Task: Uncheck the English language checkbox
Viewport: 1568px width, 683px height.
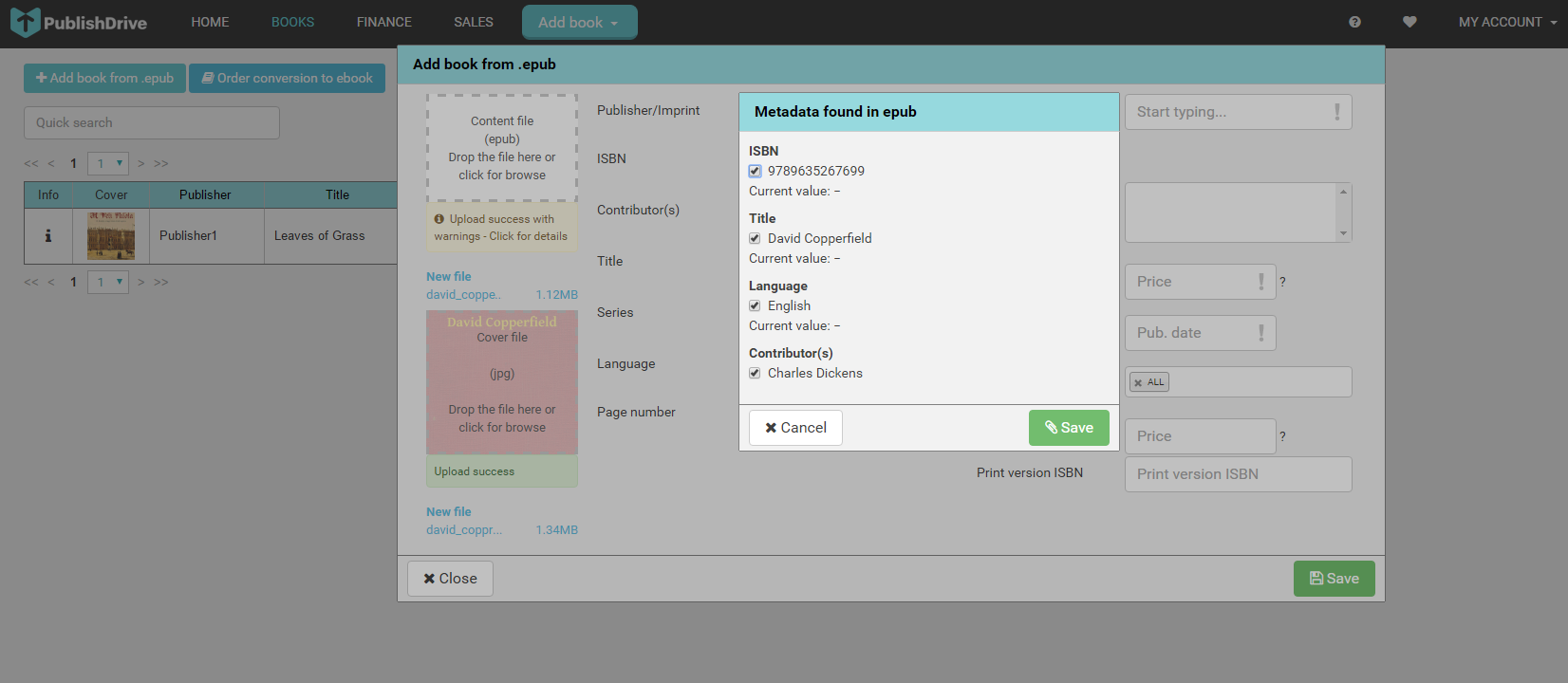Action: tap(755, 306)
